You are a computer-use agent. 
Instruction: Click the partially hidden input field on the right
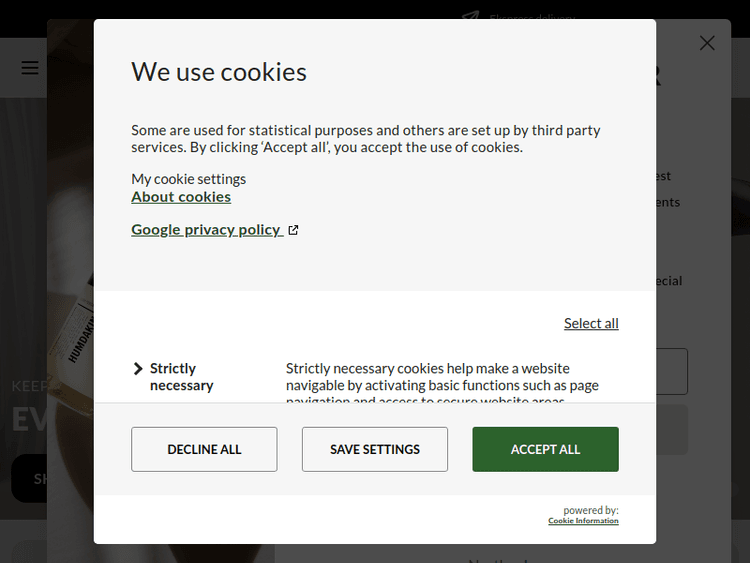pyautogui.click(x=672, y=371)
